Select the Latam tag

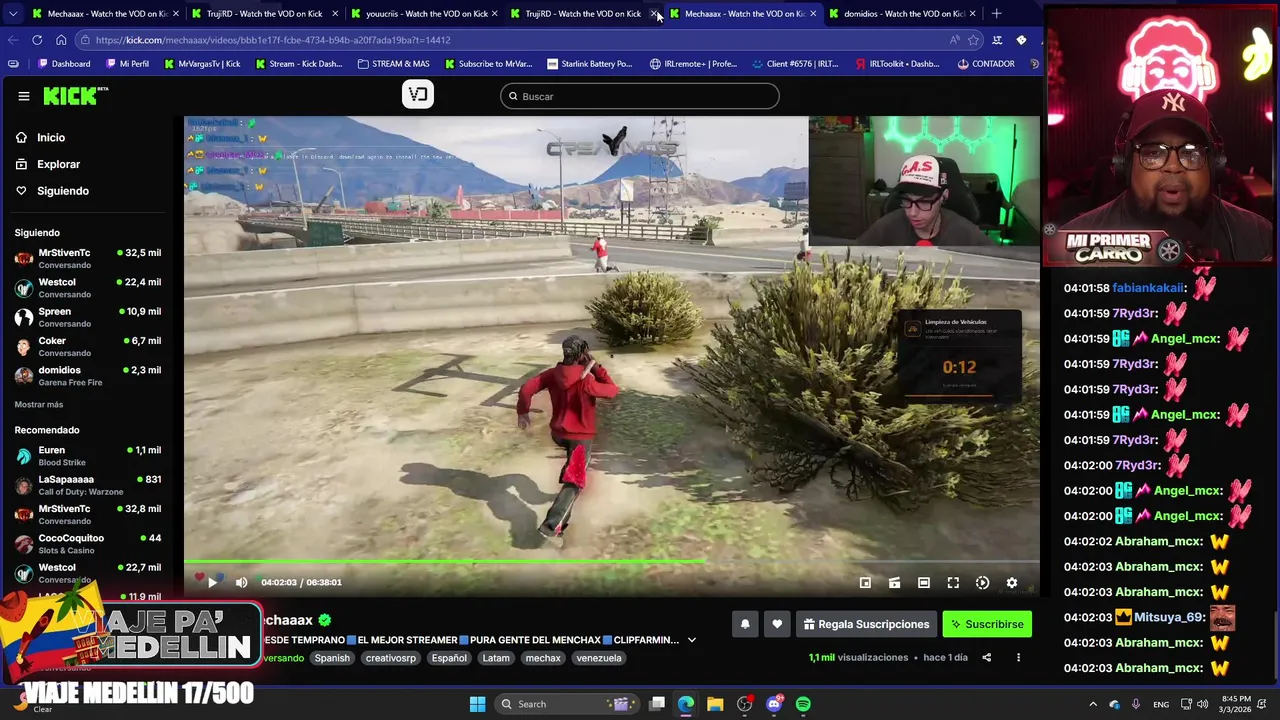496,658
